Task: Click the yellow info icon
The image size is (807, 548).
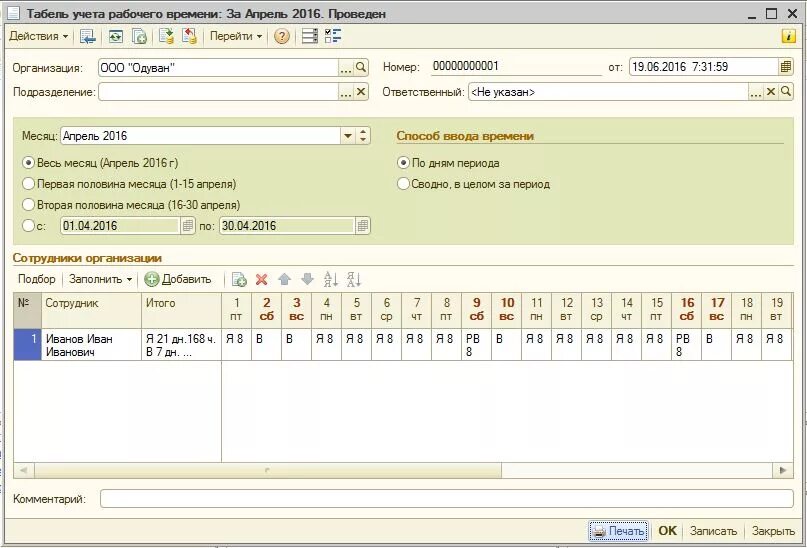Action: pos(788,36)
